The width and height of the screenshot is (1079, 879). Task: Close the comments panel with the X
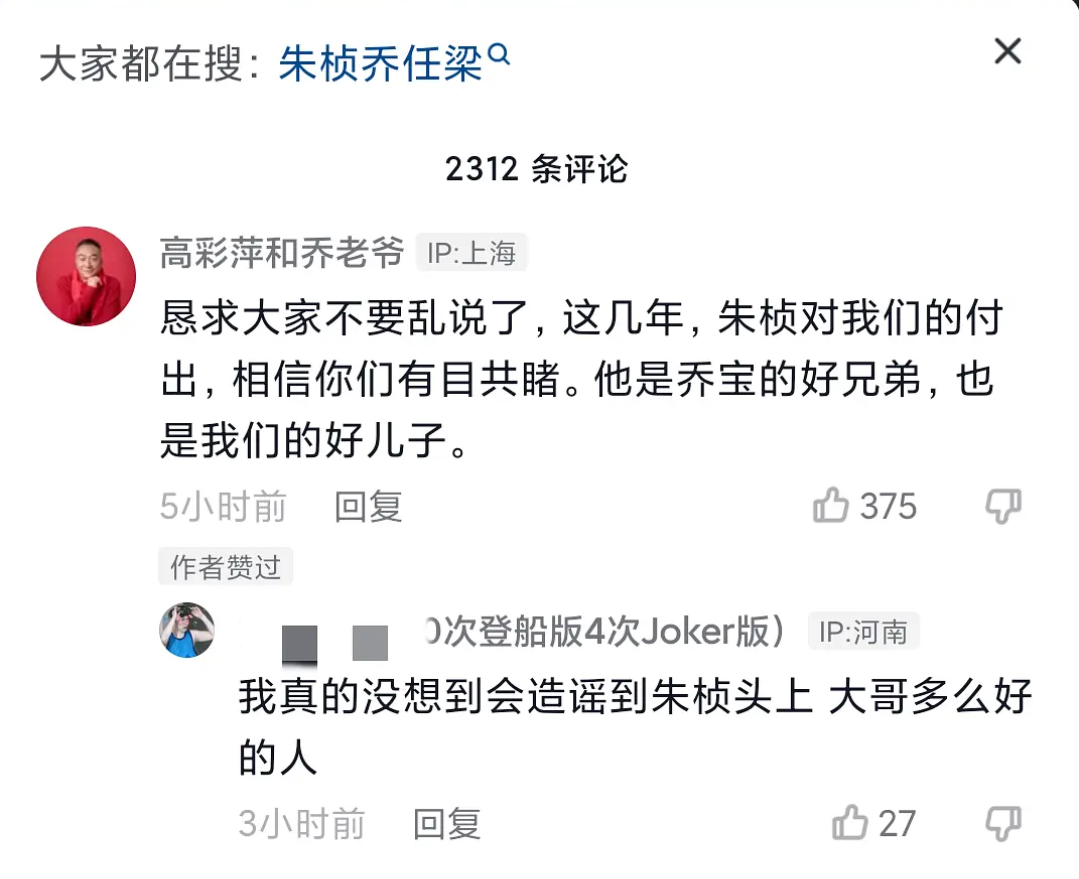pos(1007,51)
